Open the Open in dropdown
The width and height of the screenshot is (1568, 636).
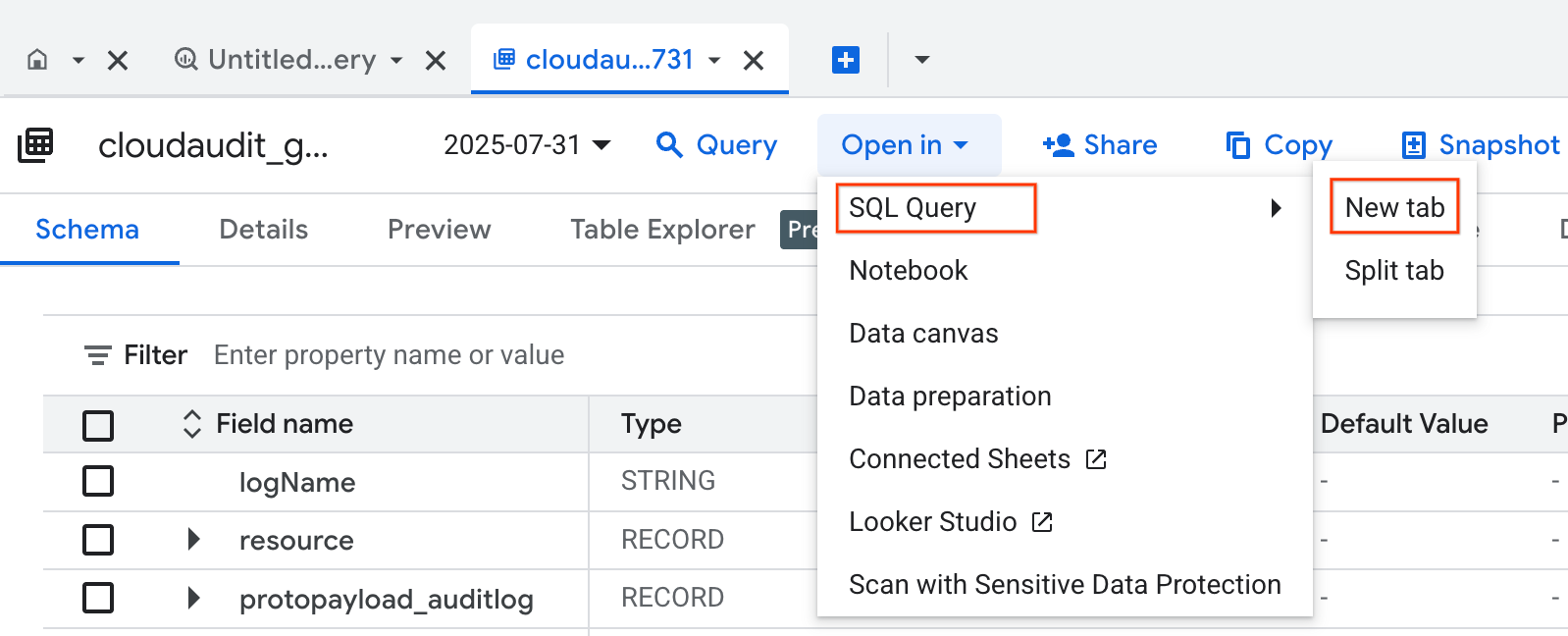(905, 145)
